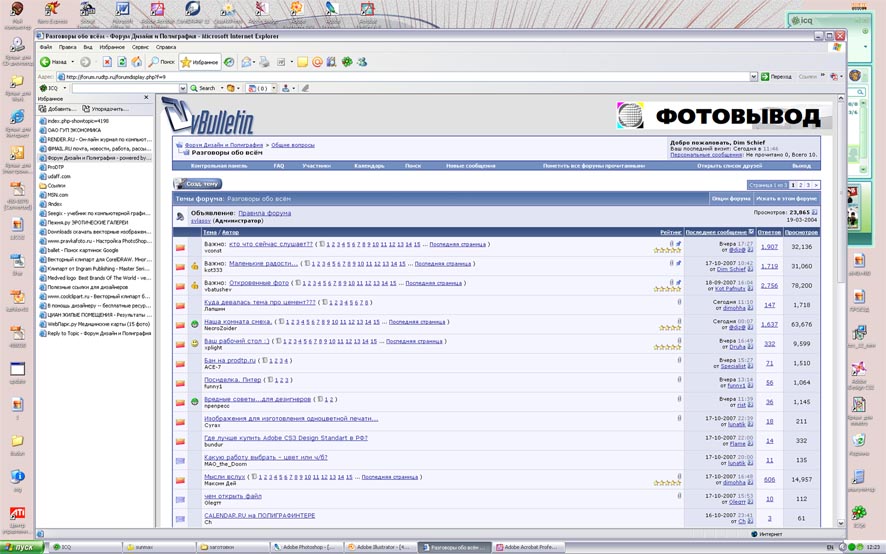Click the Messenger people icon in toolbar
The width and height of the screenshot is (886, 554).
(362, 62)
